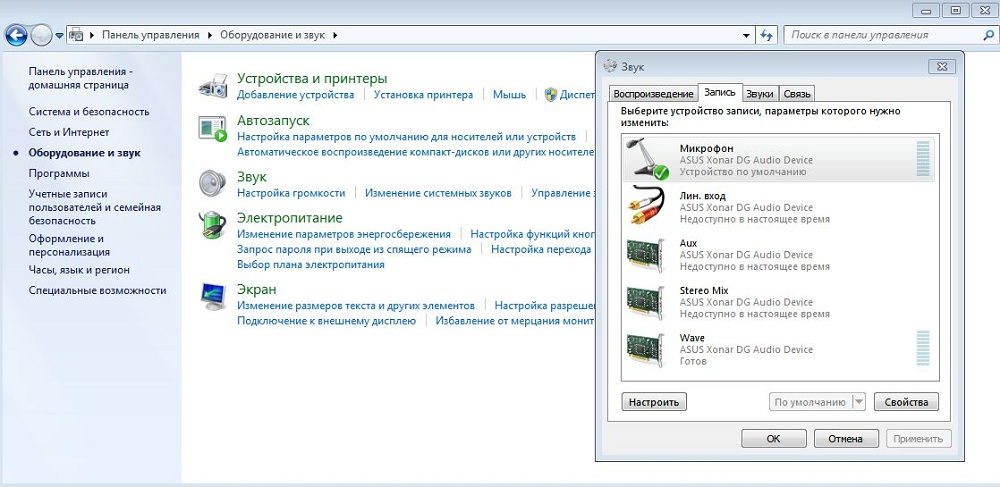Go to Программы in the sidebar

click(x=59, y=173)
